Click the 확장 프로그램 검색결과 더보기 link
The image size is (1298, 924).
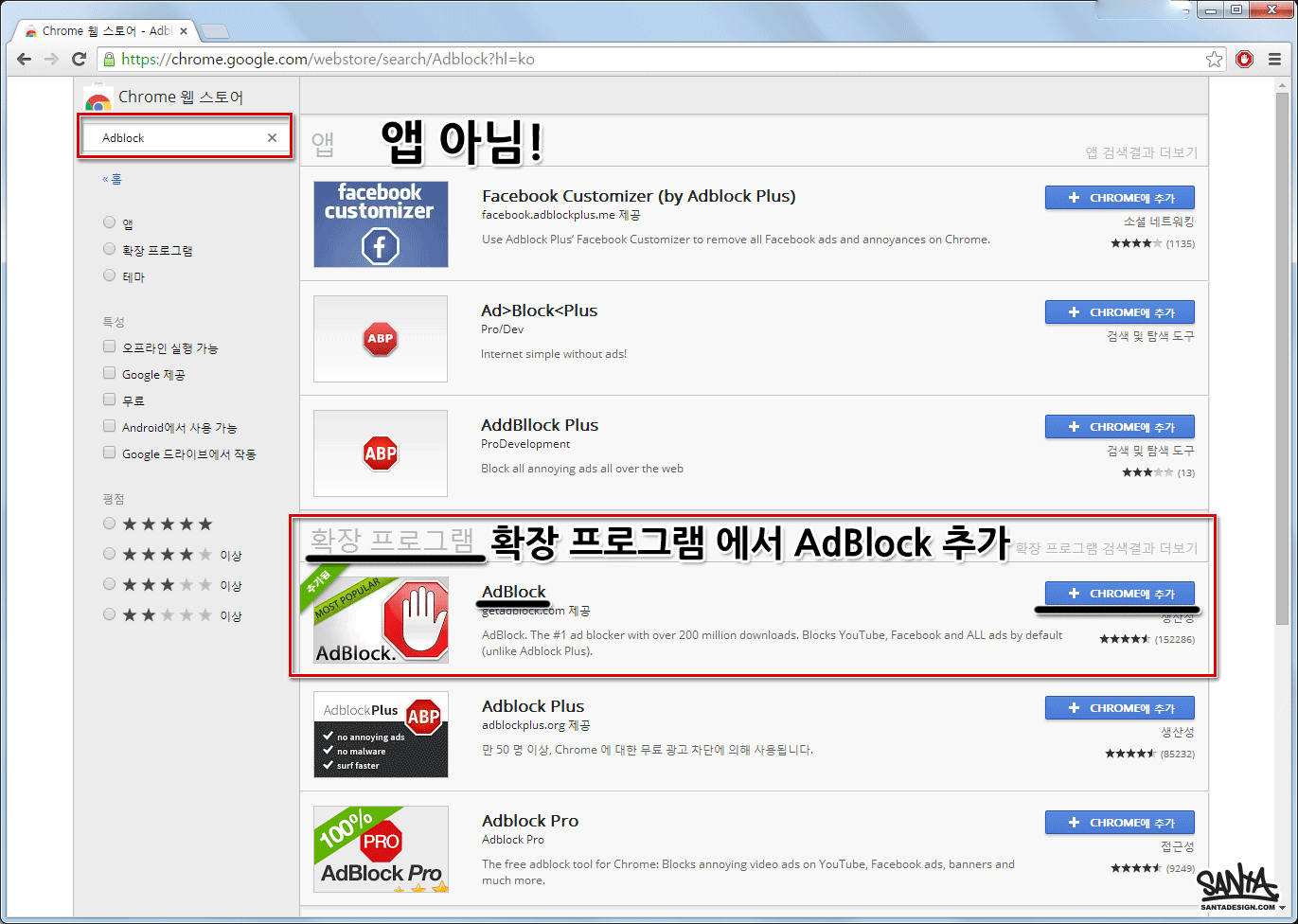[1106, 548]
